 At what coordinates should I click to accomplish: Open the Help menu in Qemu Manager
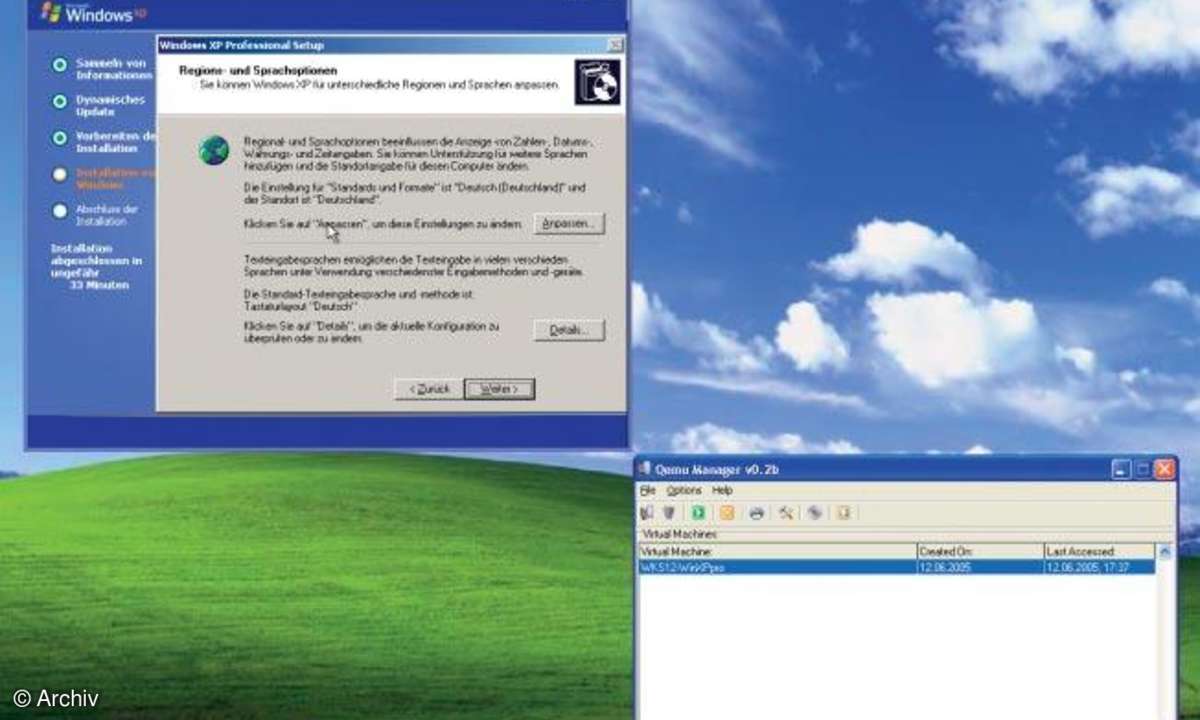722,491
